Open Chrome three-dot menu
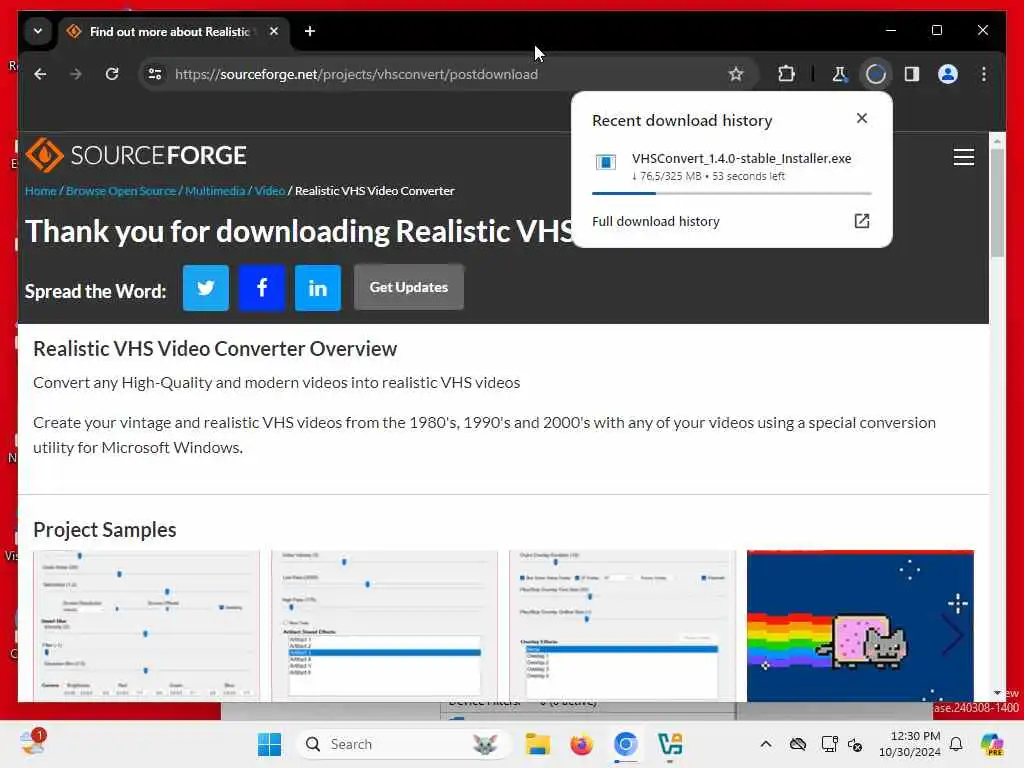This screenshot has width=1024, height=768. (x=984, y=74)
